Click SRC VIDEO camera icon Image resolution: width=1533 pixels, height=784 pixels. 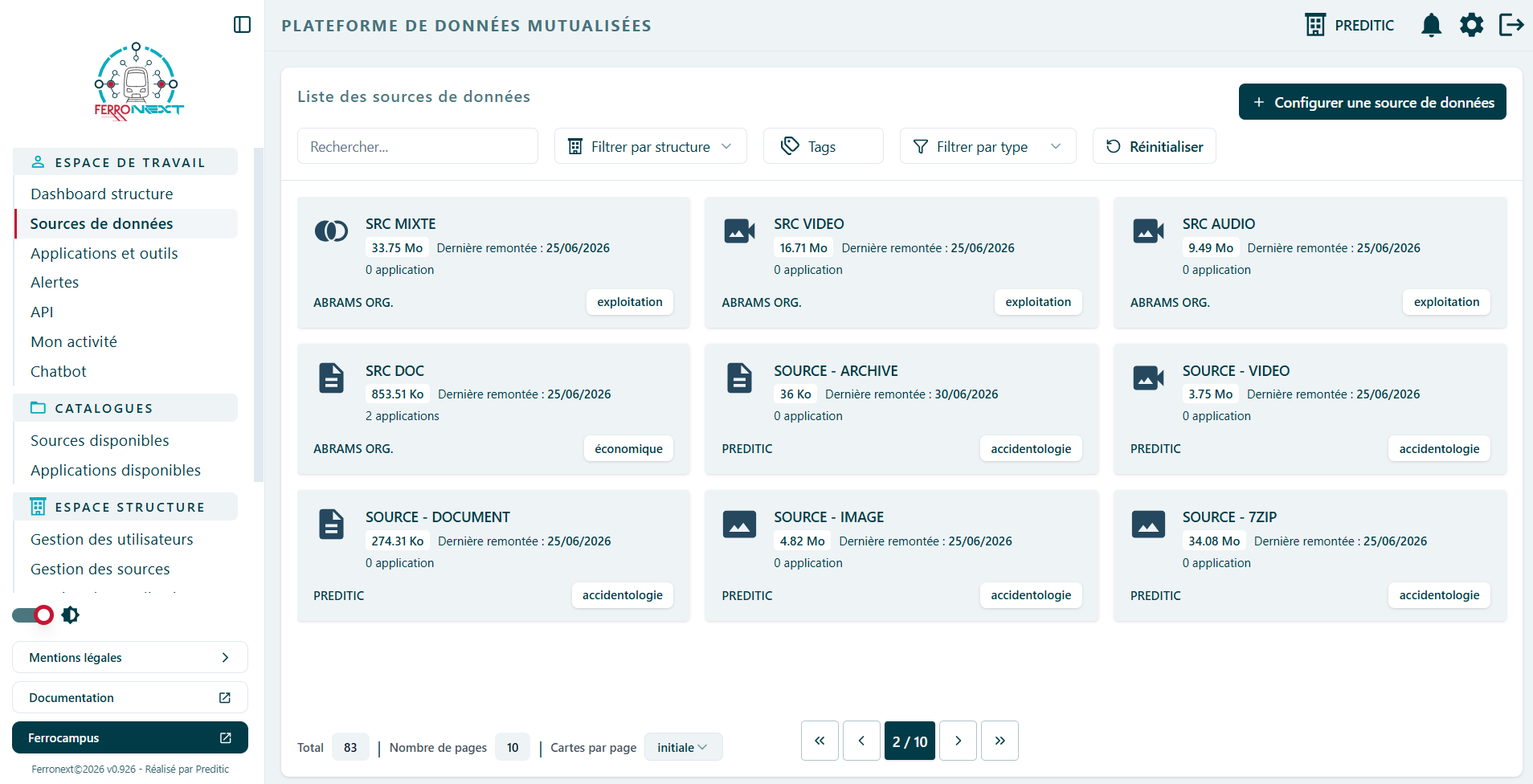pos(739,231)
